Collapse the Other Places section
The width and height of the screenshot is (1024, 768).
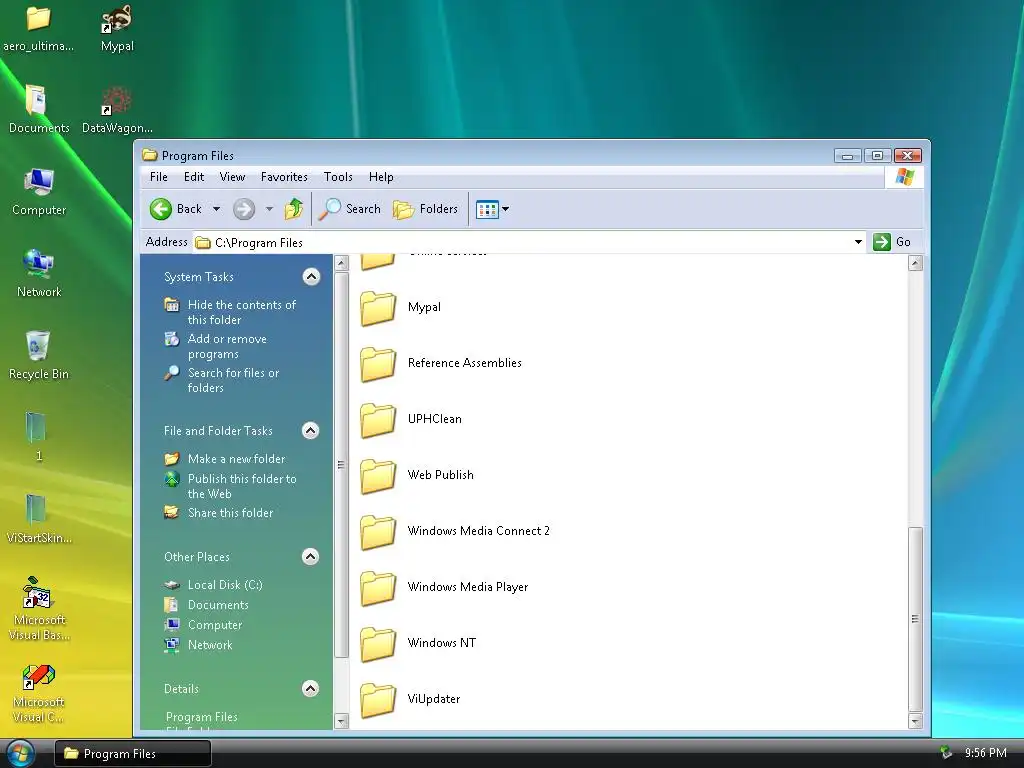[x=311, y=556]
